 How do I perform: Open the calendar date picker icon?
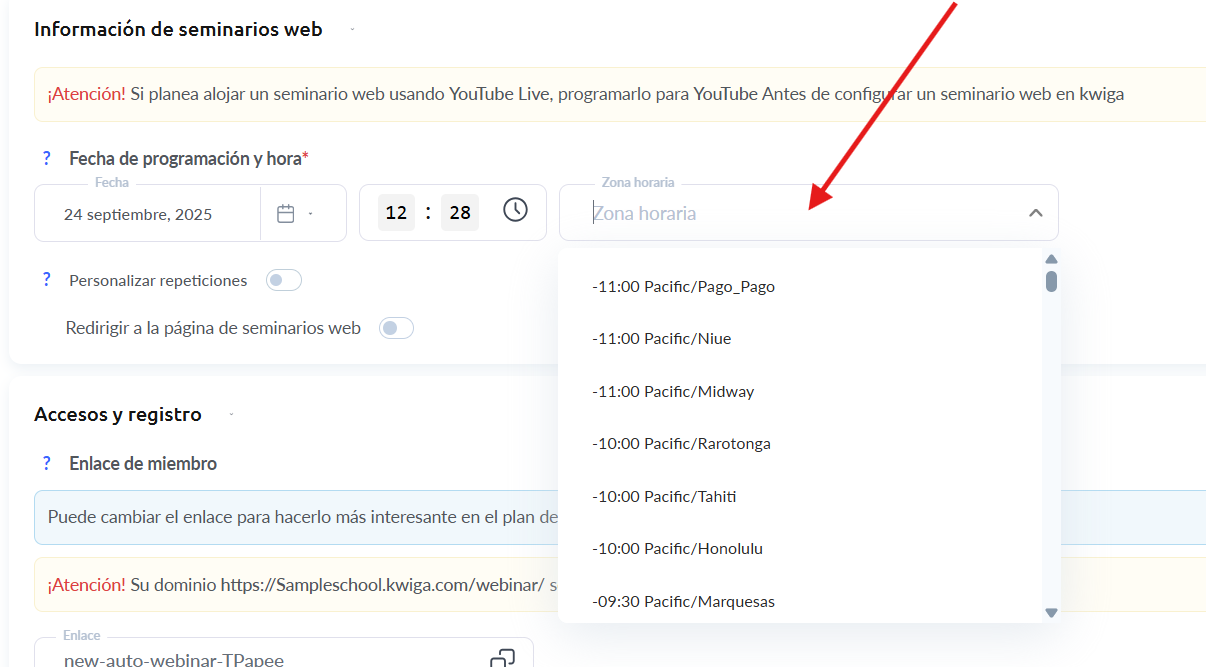[286, 213]
